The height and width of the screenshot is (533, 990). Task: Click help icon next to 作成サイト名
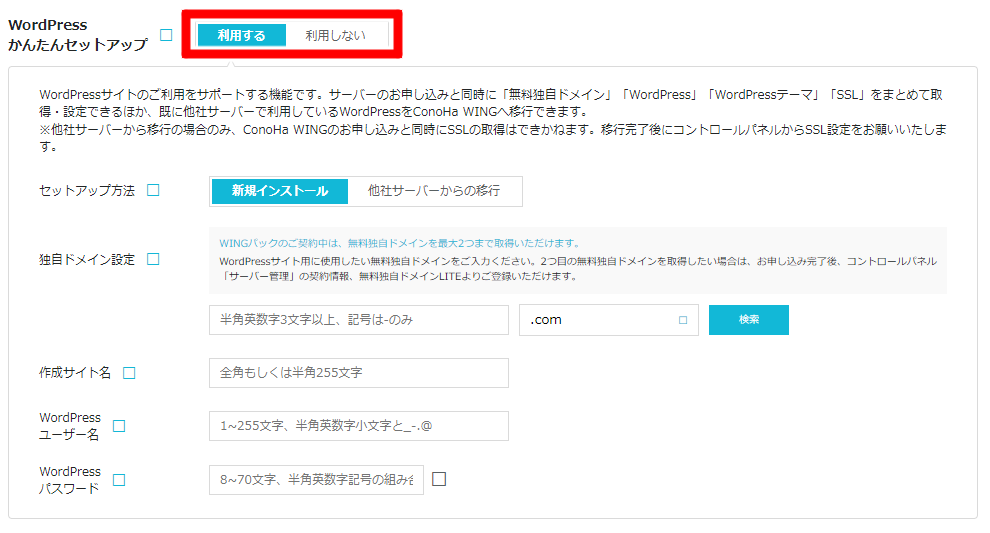pos(129,373)
